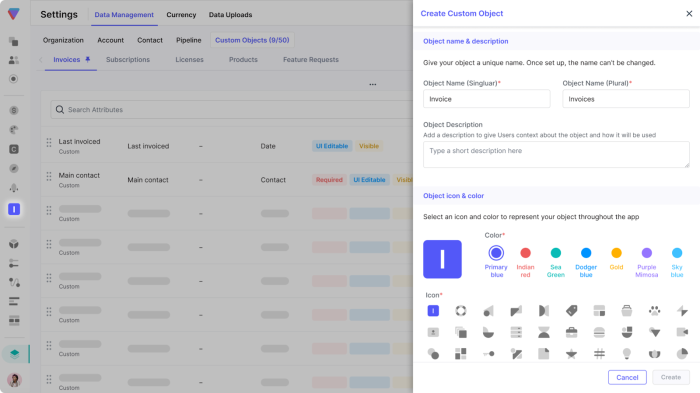Image resolution: width=700 pixels, height=393 pixels.
Task: Select the price tag icon
Action: 571,310
